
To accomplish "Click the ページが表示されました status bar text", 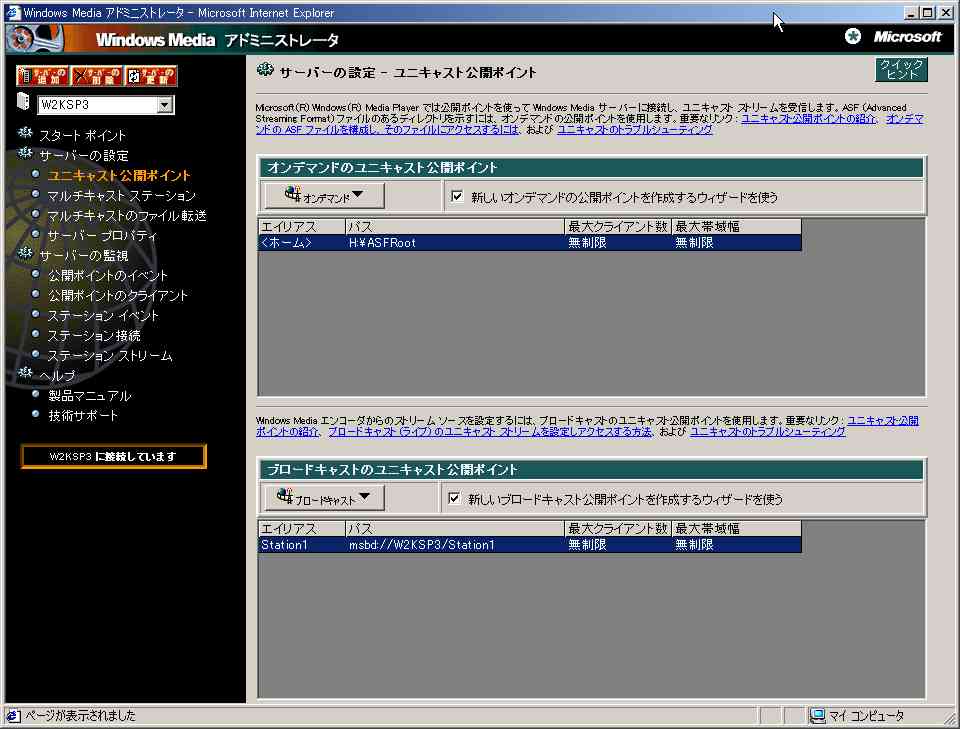I will coord(80,715).
